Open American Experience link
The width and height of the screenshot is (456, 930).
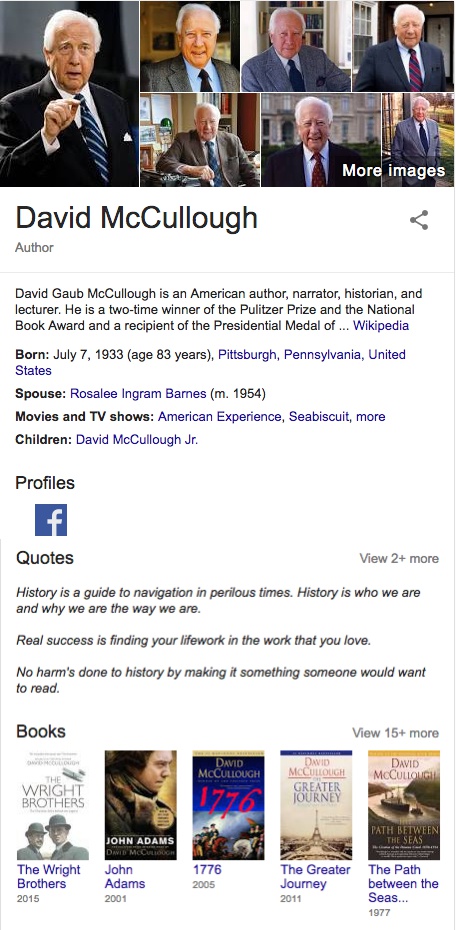pyautogui.click(x=219, y=416)
